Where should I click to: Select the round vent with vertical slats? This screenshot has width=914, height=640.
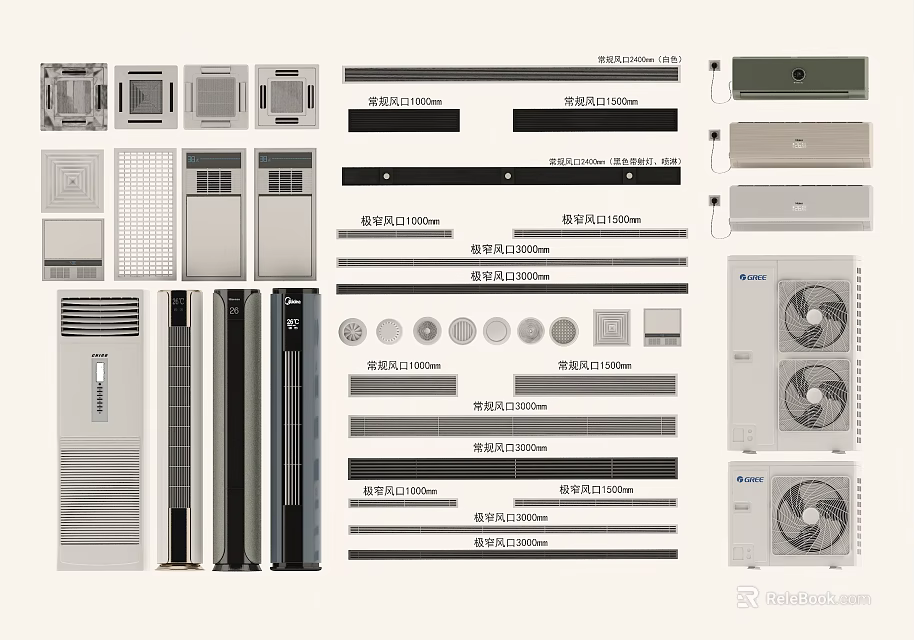point(462,331)
